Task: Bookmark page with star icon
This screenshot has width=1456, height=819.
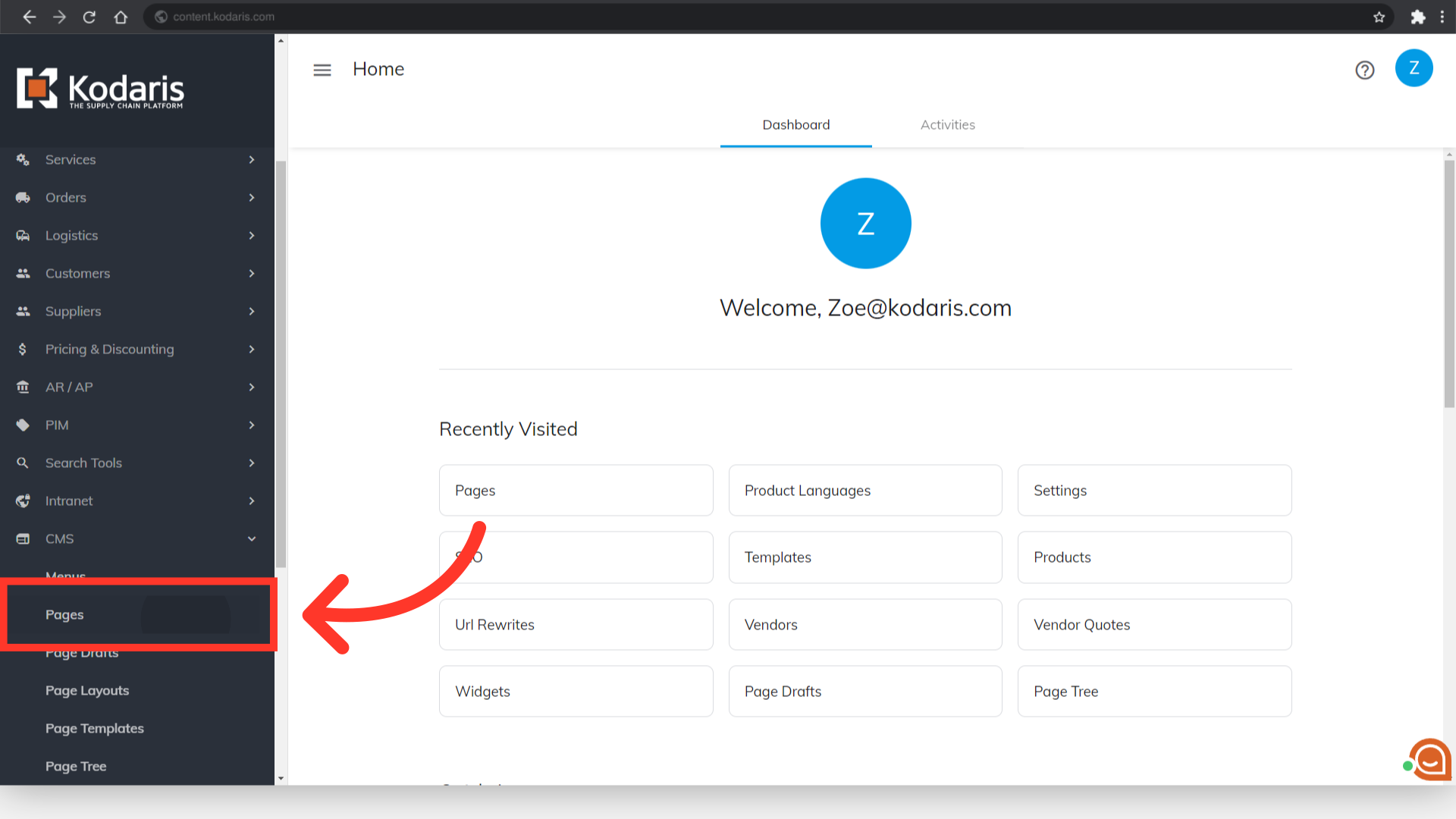Action: tap(1379, 17)
